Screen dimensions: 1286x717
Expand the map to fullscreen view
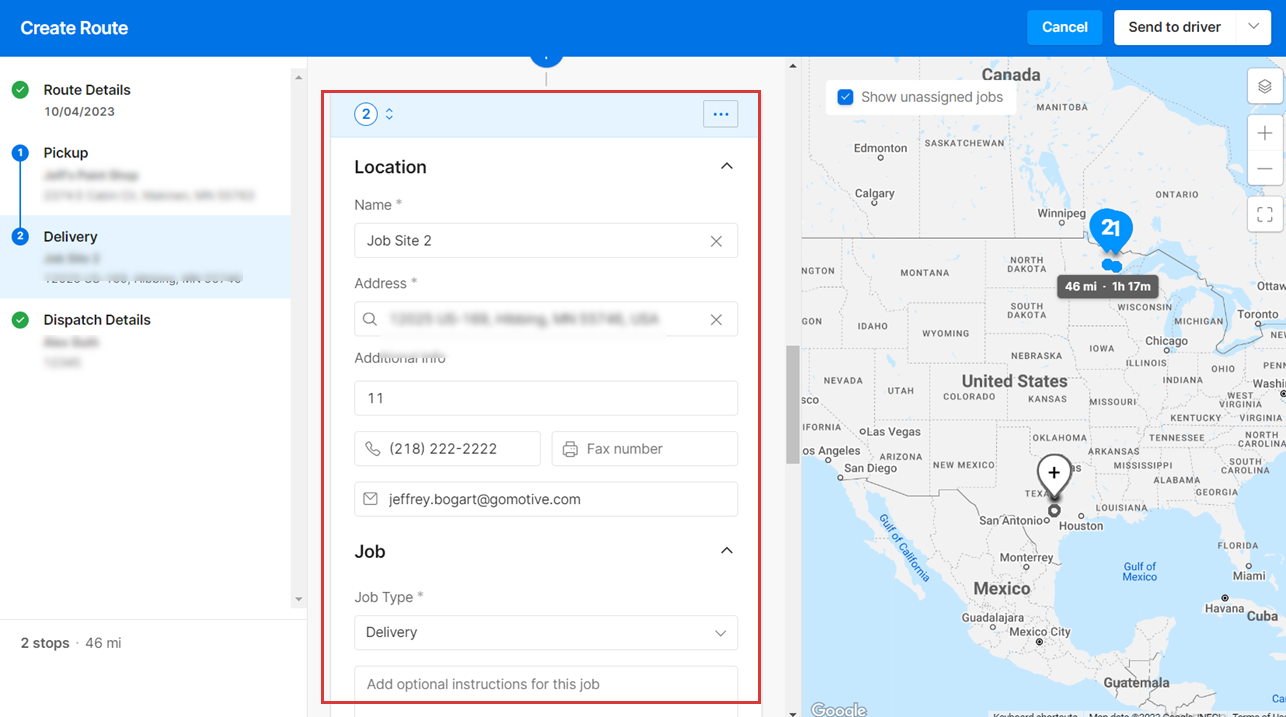pos(1265,214)
